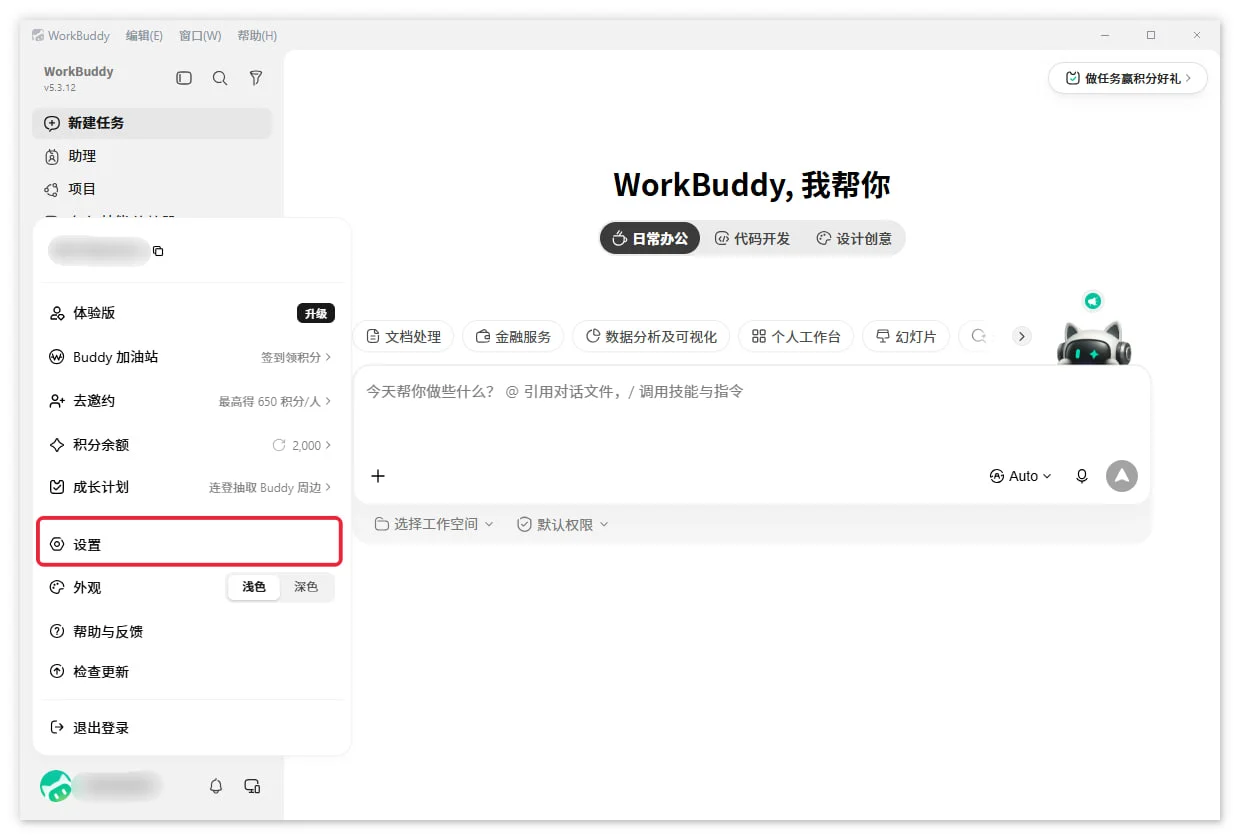Choose 金融服务 suggestion chip
1240x840 pixels.
click(513, 336)
